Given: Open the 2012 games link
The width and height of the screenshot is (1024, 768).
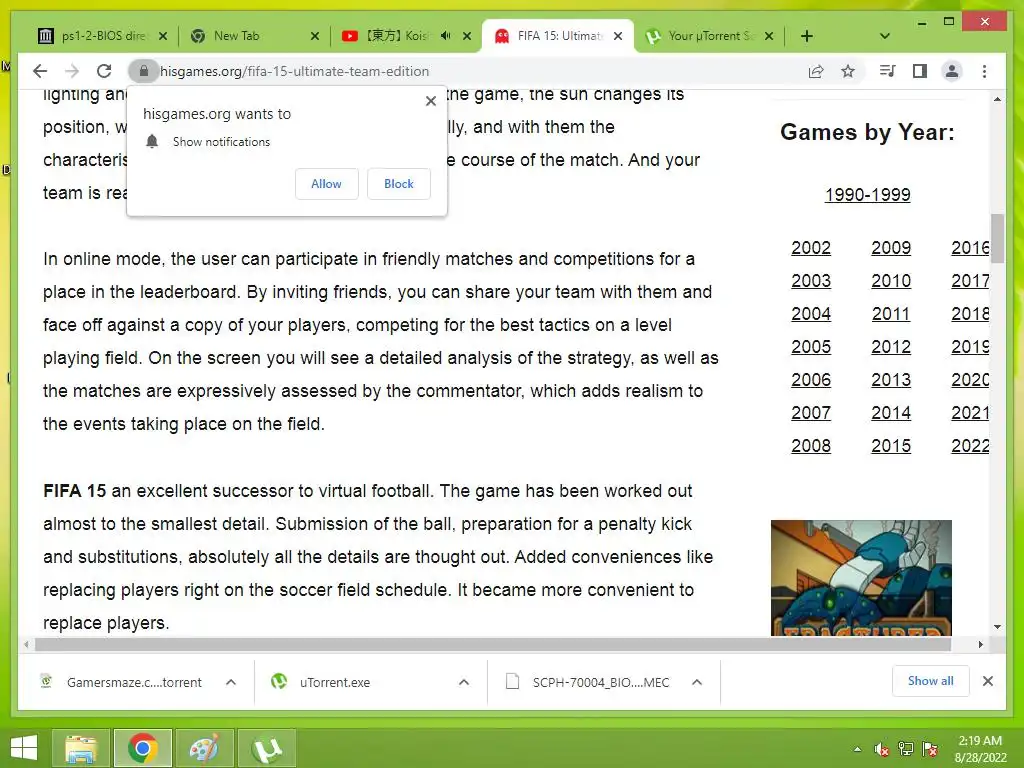Looking at the screenshot, I should pyautogui.click(x=891, y=347).
